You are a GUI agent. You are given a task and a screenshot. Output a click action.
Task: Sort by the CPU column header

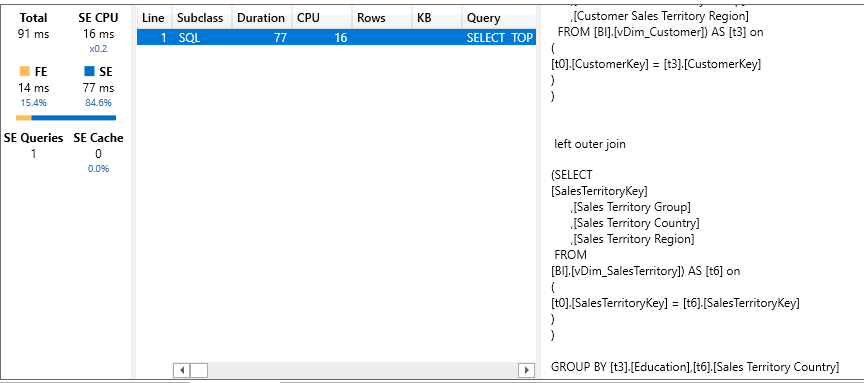click(x=322, y=18)
